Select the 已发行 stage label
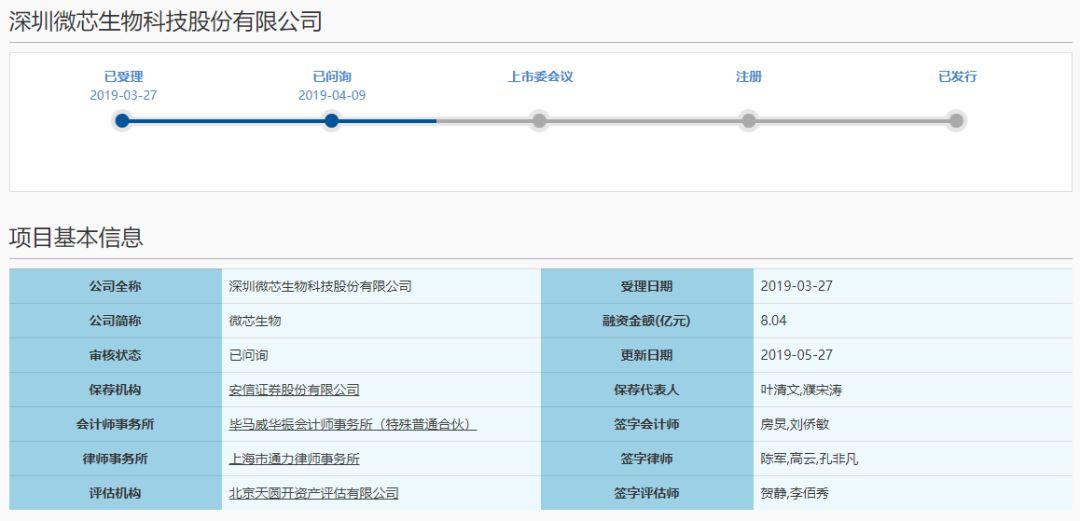Image resolution: width=1080 pixels, height=521 pixels. (x=957, y=76)
